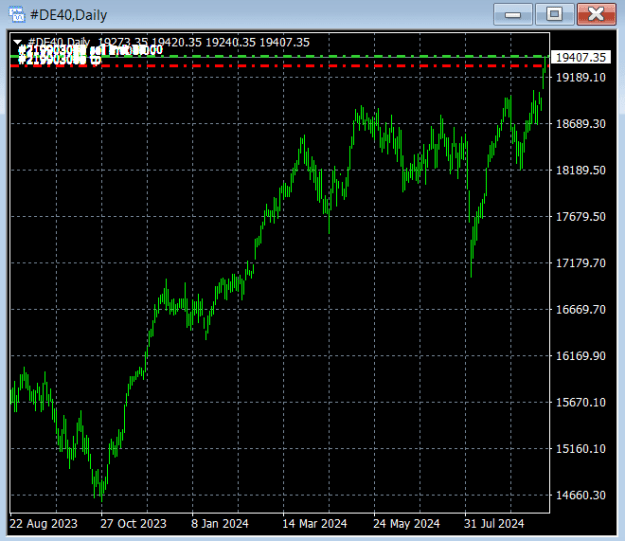625x541 pixels.
Task: Click the 27 Oct 2023 date label
Action: (x=133, y=523)
